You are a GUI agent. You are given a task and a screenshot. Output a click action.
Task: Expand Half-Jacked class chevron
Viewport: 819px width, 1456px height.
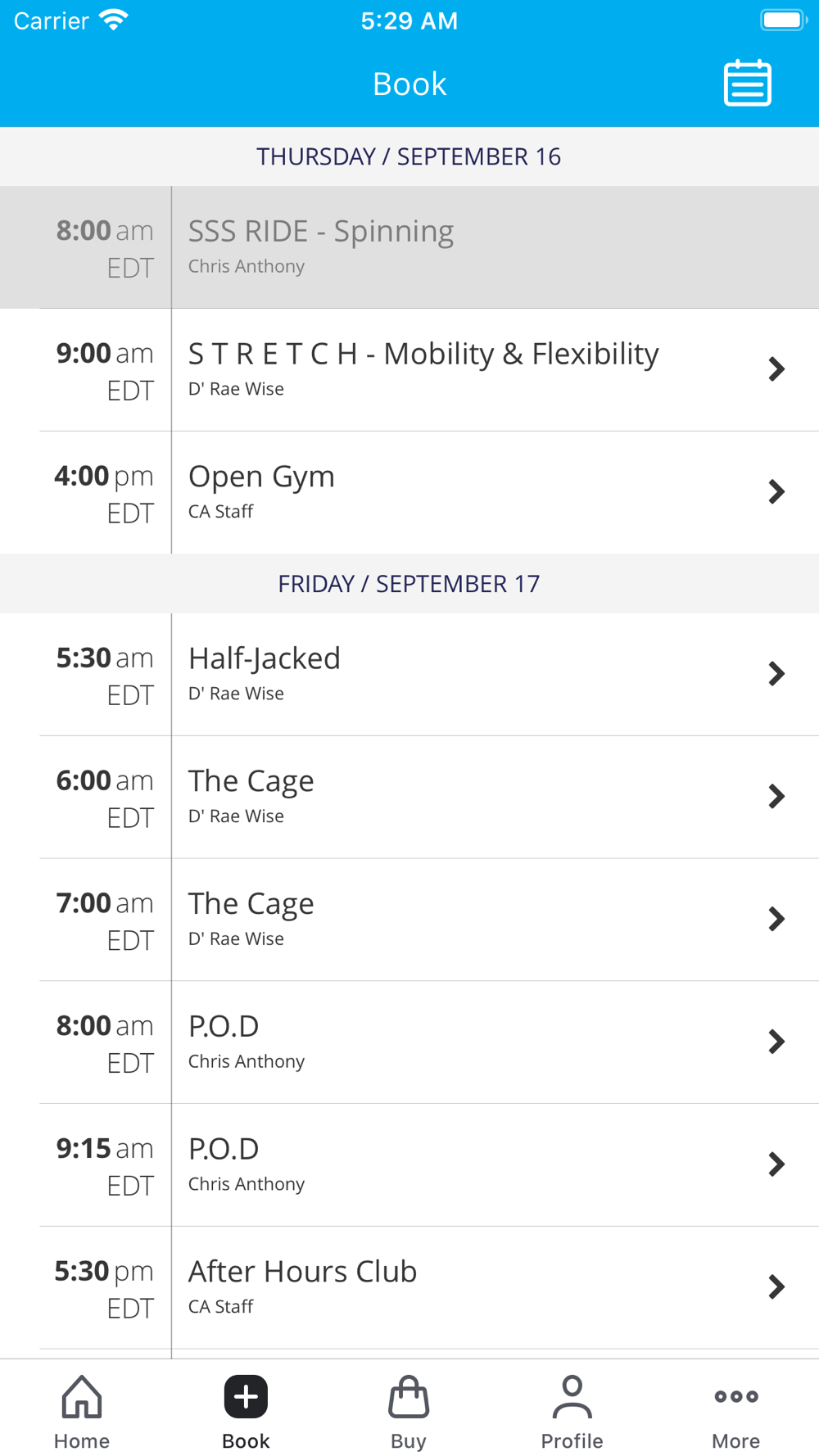(x=776, y=674)
